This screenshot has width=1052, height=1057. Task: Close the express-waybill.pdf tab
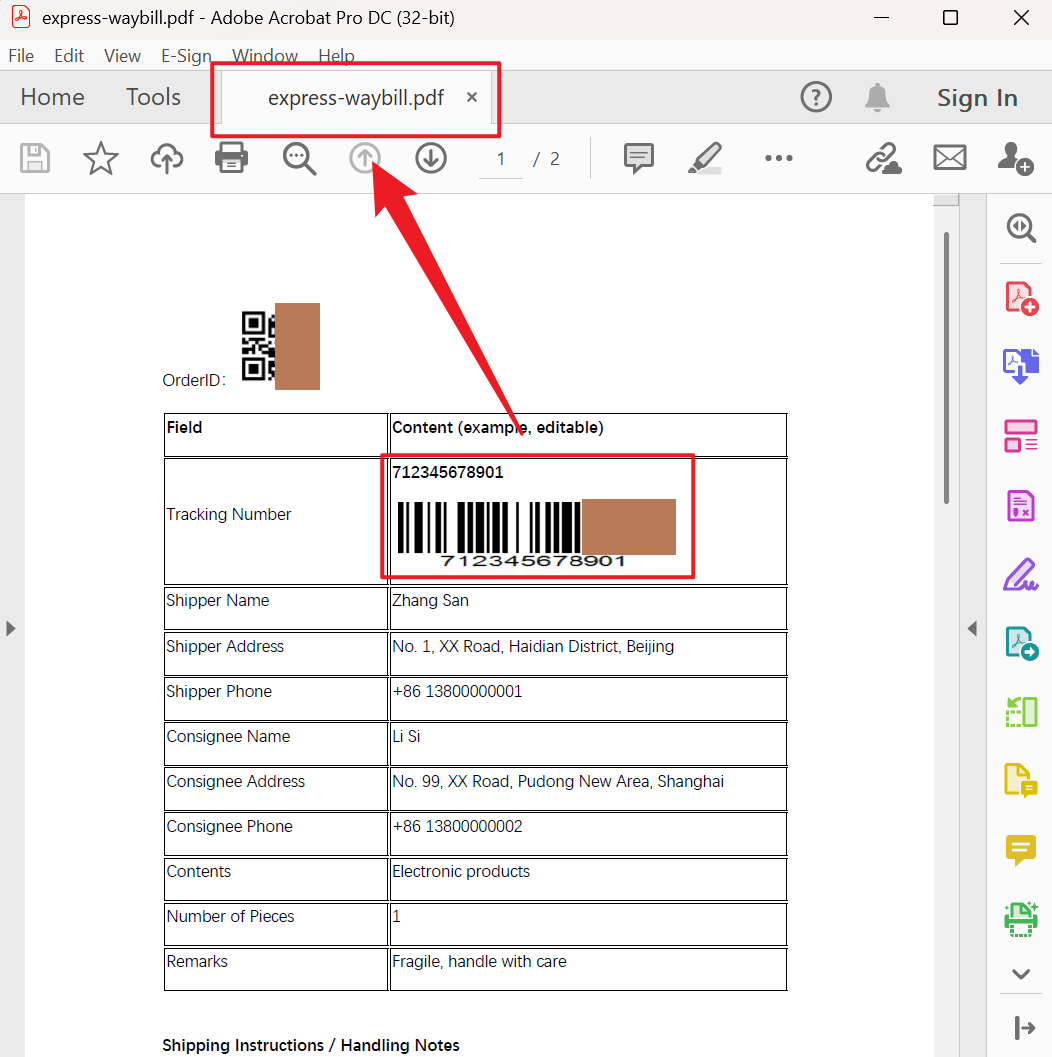pyautogui.click(x=472, y=97)
